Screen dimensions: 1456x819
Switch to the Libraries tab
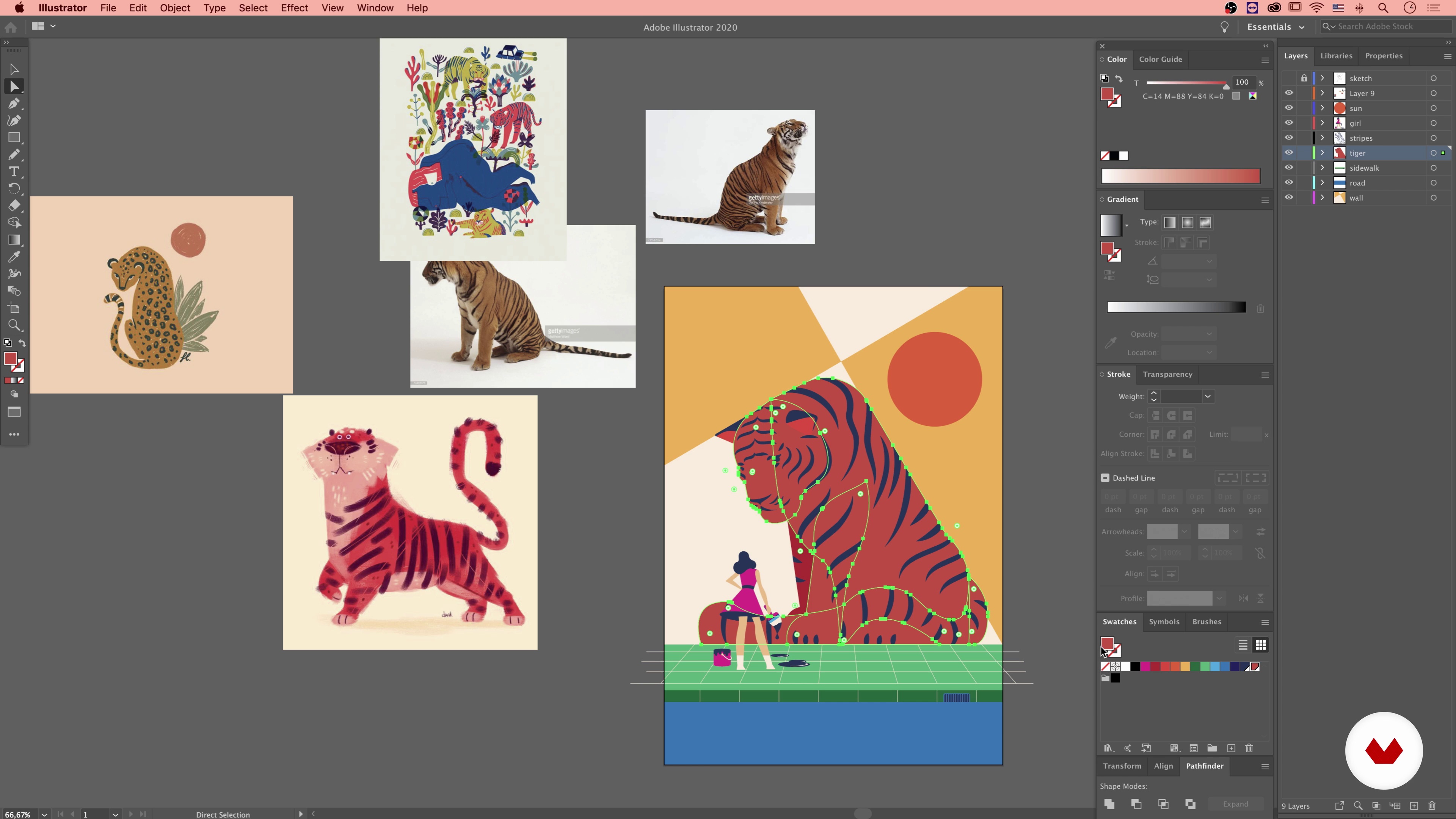1336,55
